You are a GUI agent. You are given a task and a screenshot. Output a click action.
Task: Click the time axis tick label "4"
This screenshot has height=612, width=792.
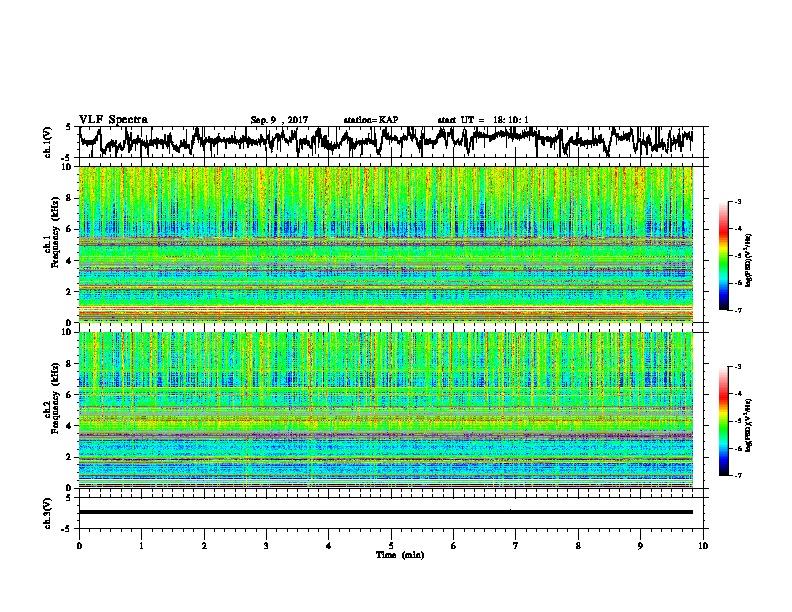(x=329, y=546)
